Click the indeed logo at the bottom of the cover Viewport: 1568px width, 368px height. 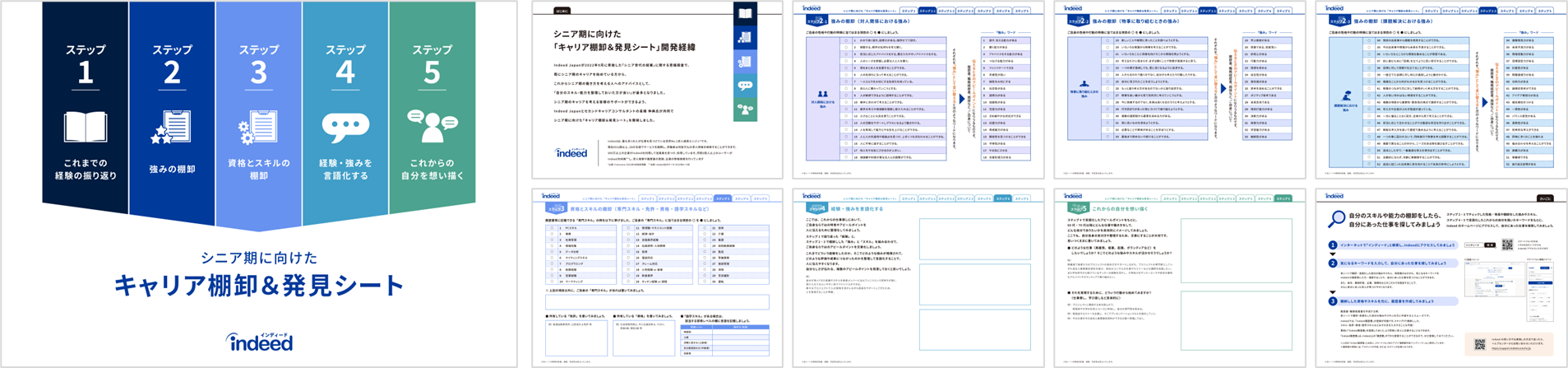pyautogui.click(x=259, y=340)
